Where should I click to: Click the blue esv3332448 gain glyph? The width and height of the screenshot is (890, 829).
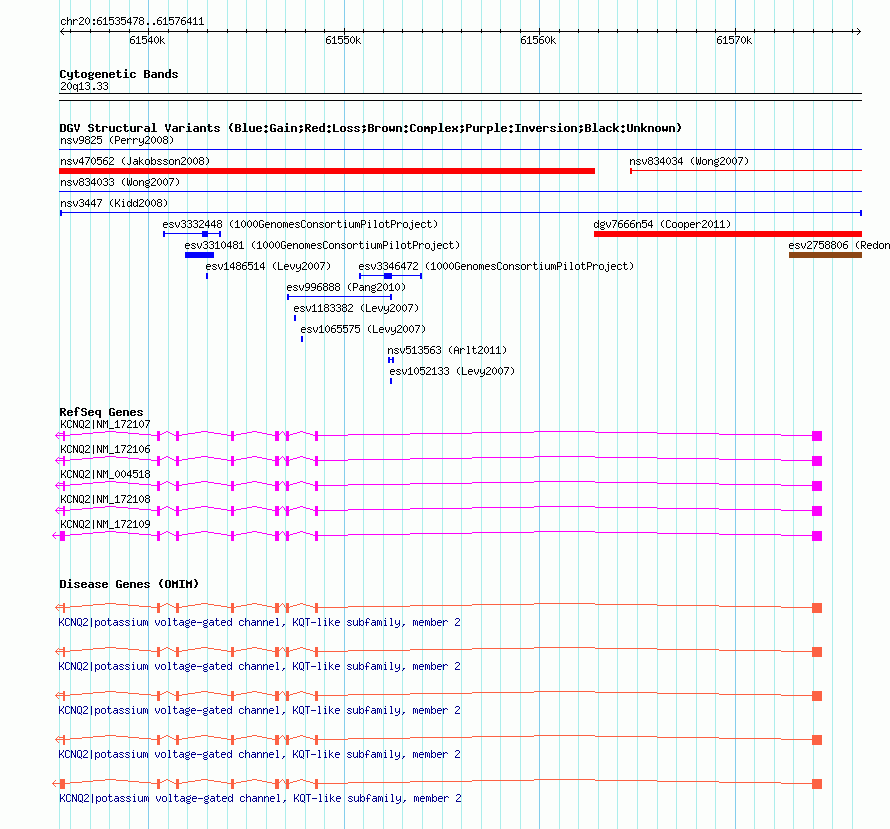coord(192,234)
